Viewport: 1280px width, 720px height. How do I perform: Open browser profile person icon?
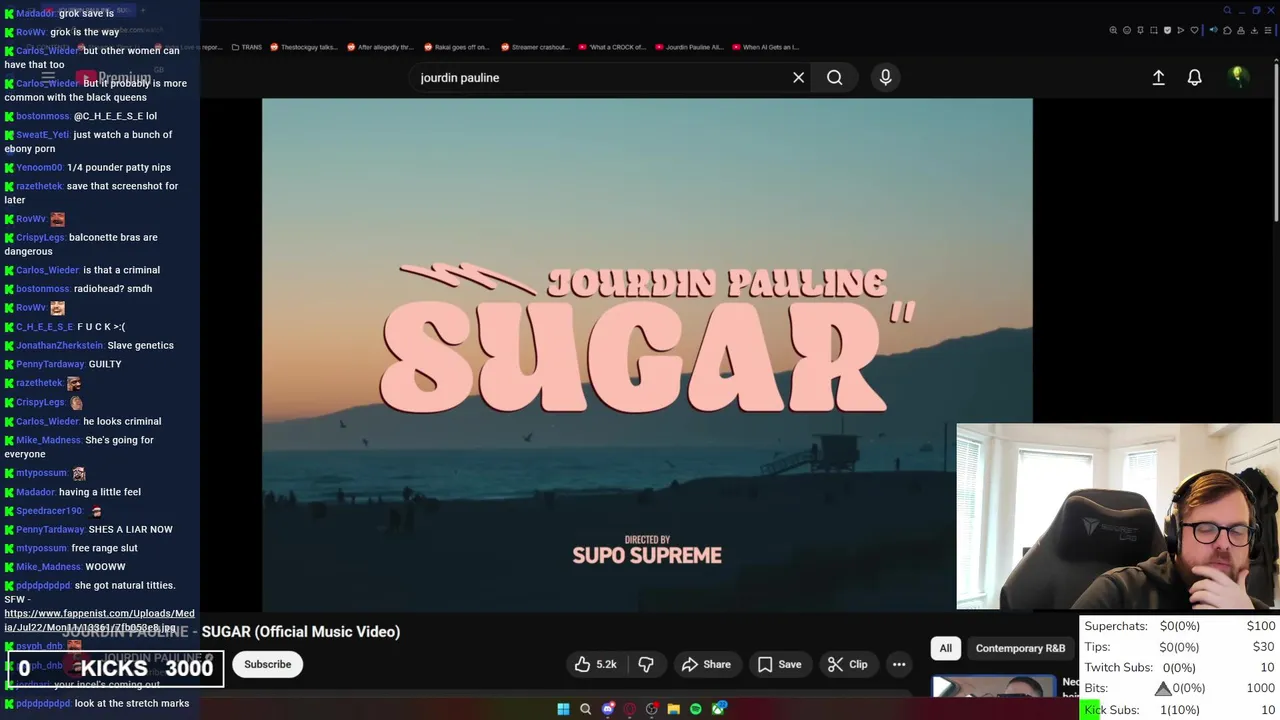1241,30
